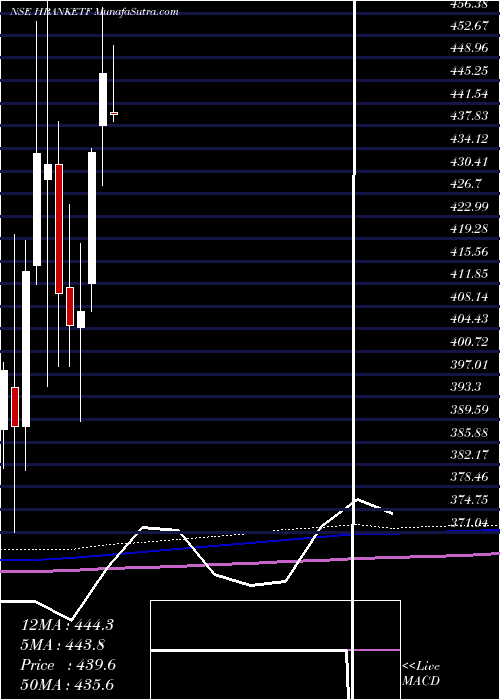Click the 393.3 price axis label
The width and height of the screenshot is (500, 700).
point(466,387)
